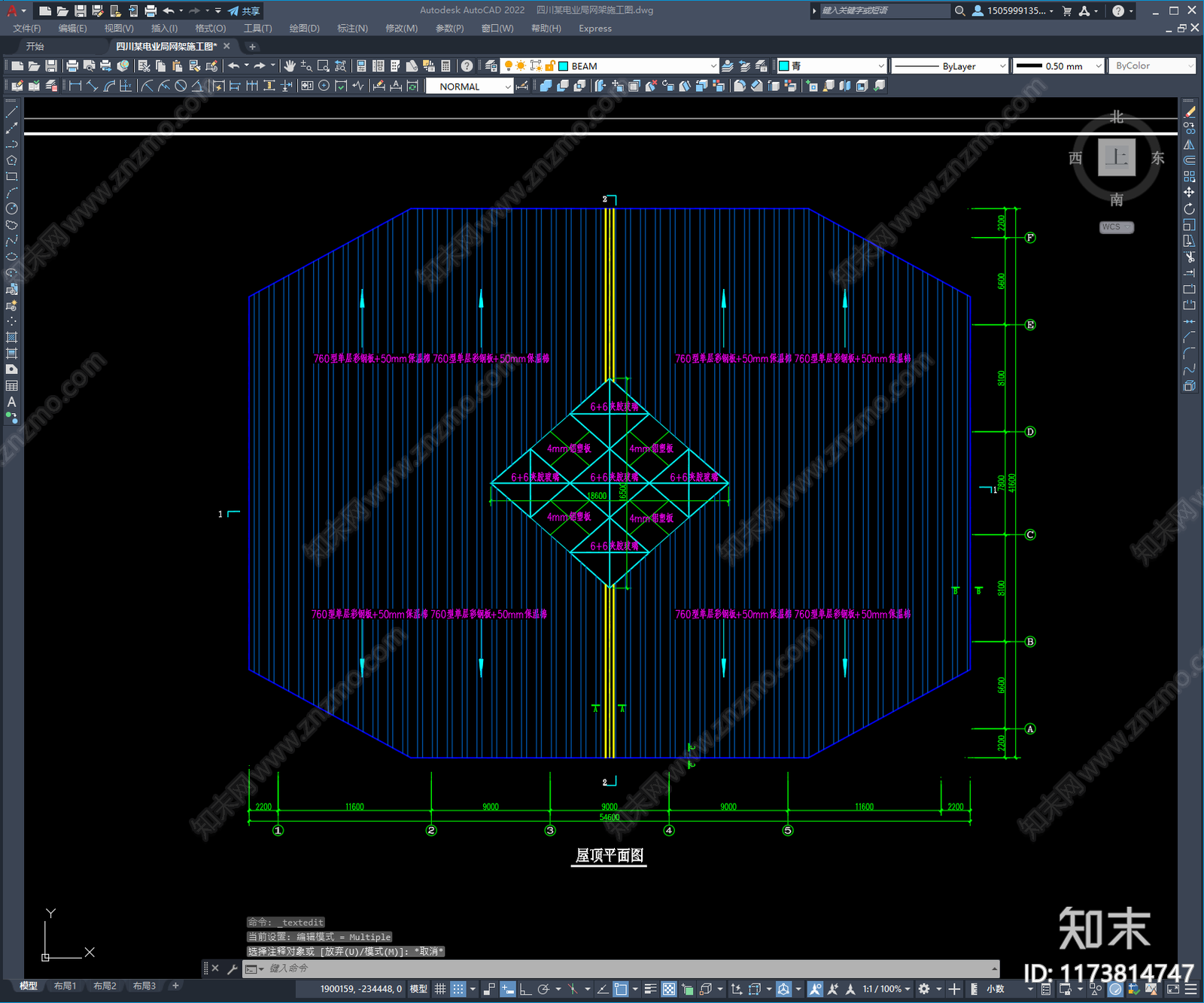The width and height of the screenshot is (1204, 1003).
Task: Select the Multiline Text A tool
Action: 11,402
